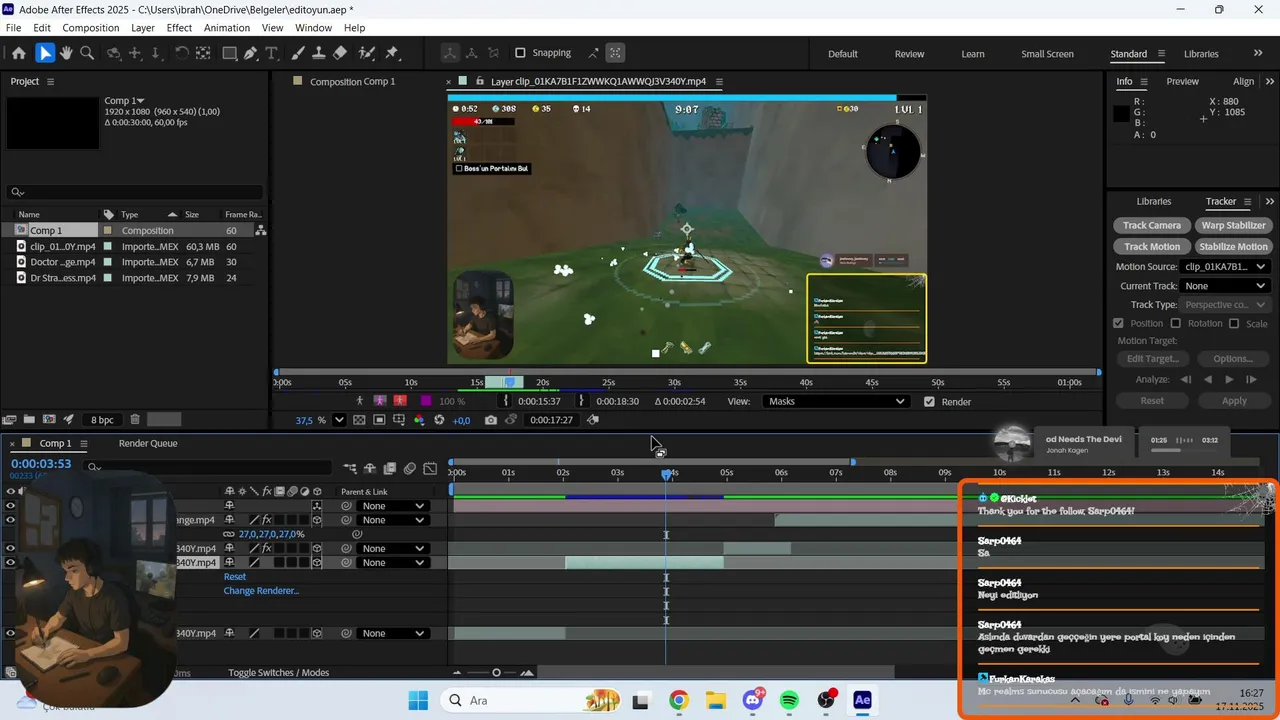This screenshot has width=1280, height=720.
Task: Click the Composition Mini-Flowchart icon in timeline
Action: (349, 468)
